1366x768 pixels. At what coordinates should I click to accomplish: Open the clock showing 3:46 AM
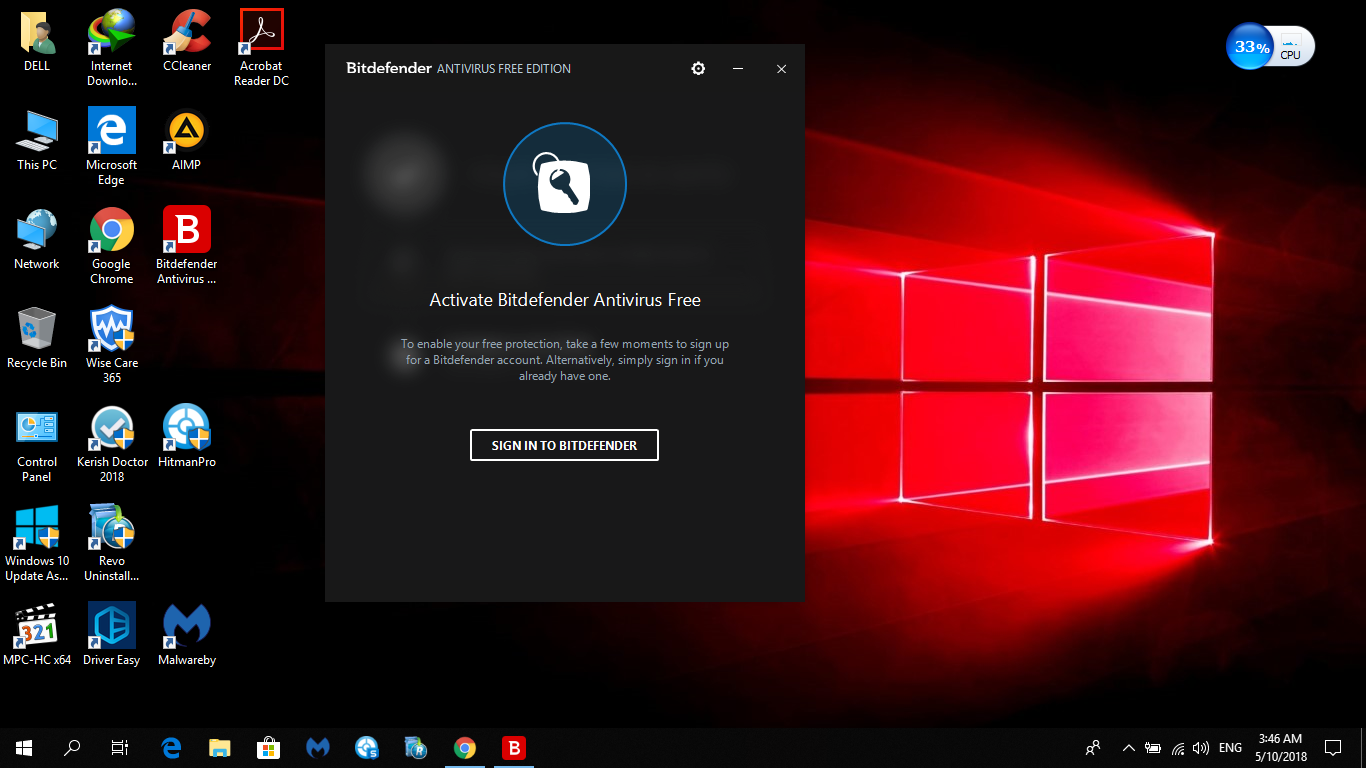[1280, 747]
